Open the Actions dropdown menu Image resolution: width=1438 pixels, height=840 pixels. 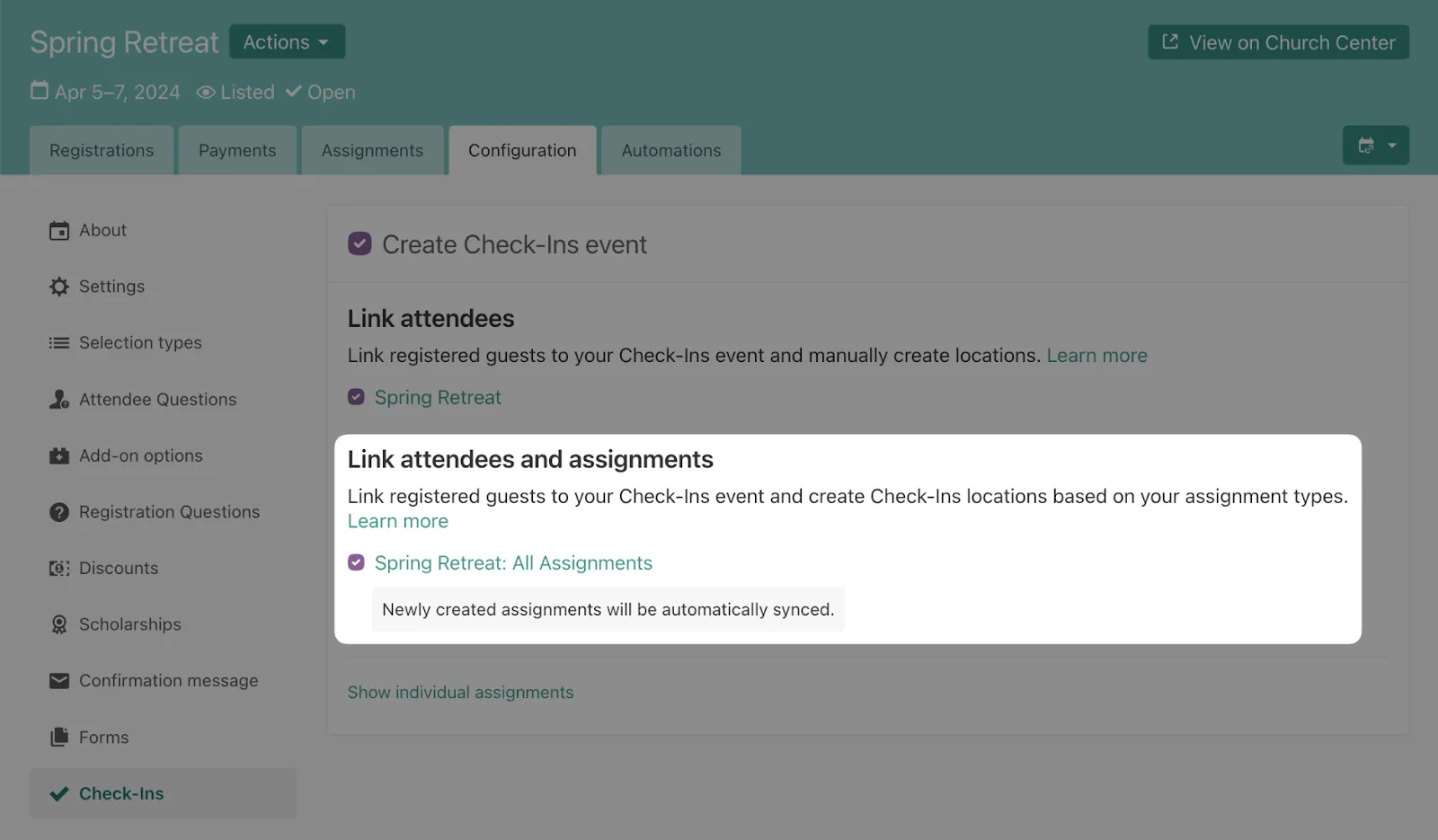click(x=287, y=42)
